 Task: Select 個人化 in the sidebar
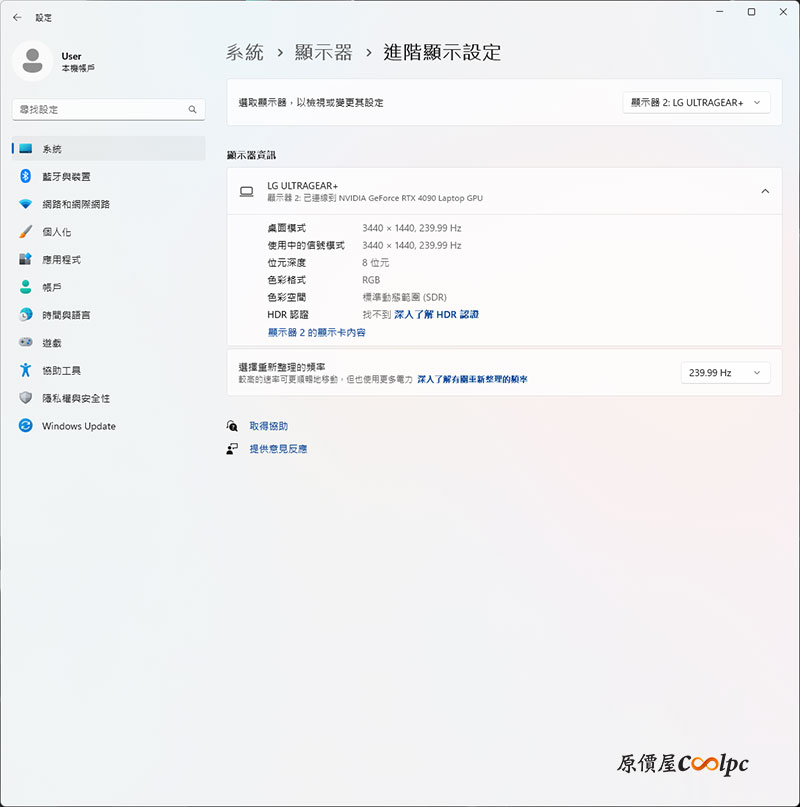[x=109, y=232]
